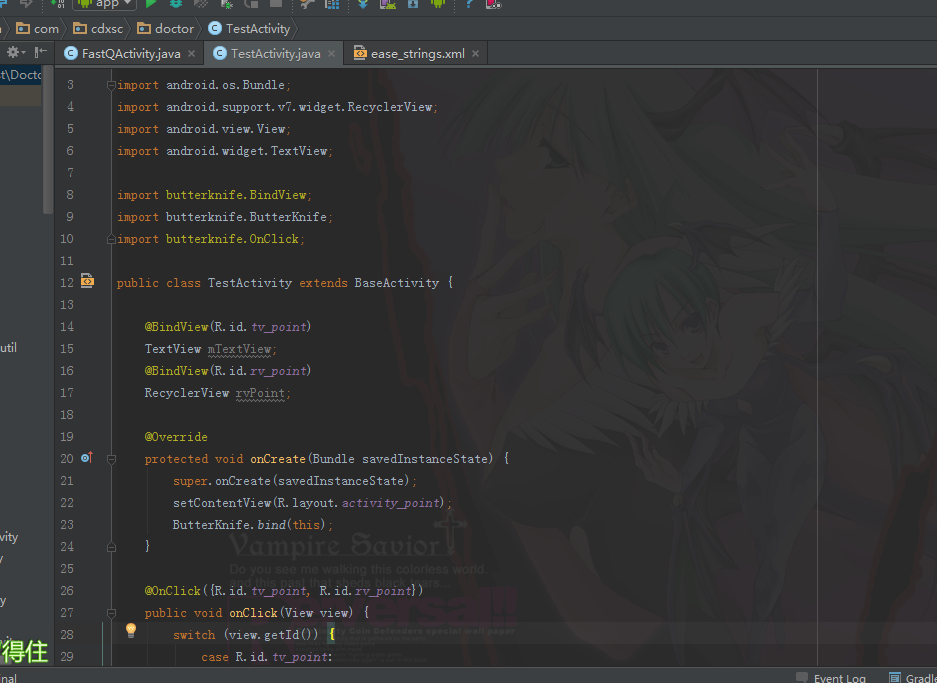
Task: Open the Gradle tool window
Action: pyautogui.click(x=912, y=678)
